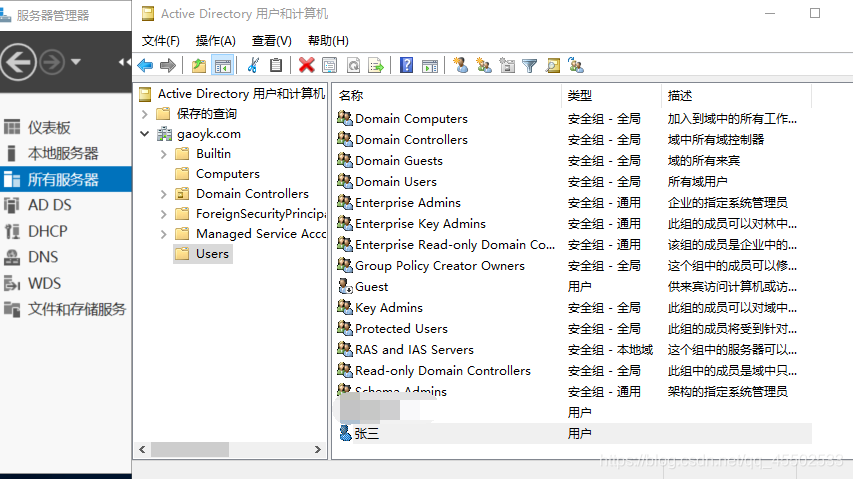
Task: Click the blue Back arrow in ADUC toolbar
Action: 145,66
